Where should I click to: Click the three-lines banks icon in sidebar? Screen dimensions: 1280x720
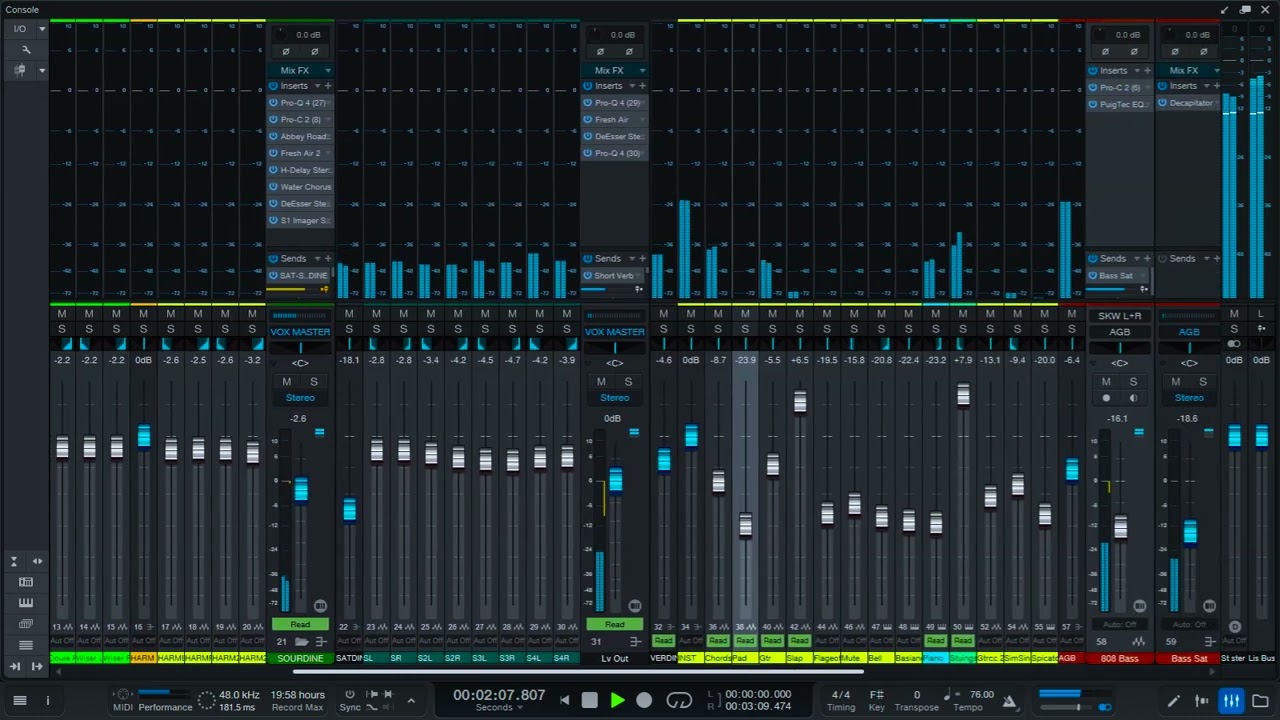pyautogui.click(x=26, y=645)
